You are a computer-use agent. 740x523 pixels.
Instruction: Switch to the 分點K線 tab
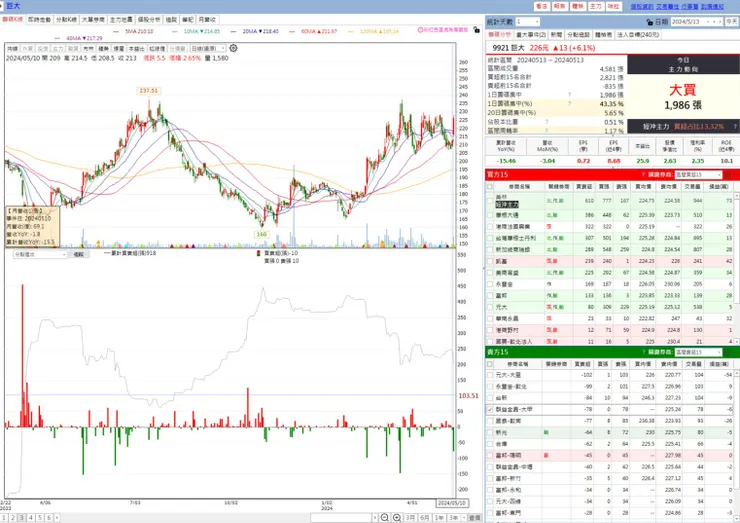(67, 19)
